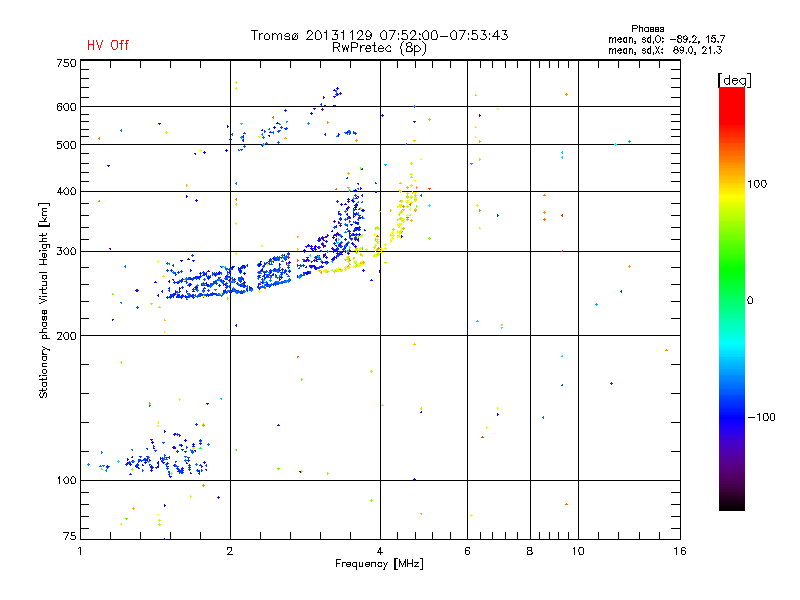Click the '-100' colorbar tick label
Image resolution: width=800 pixels, height=600 pixels.
click(x=761, y=417)
